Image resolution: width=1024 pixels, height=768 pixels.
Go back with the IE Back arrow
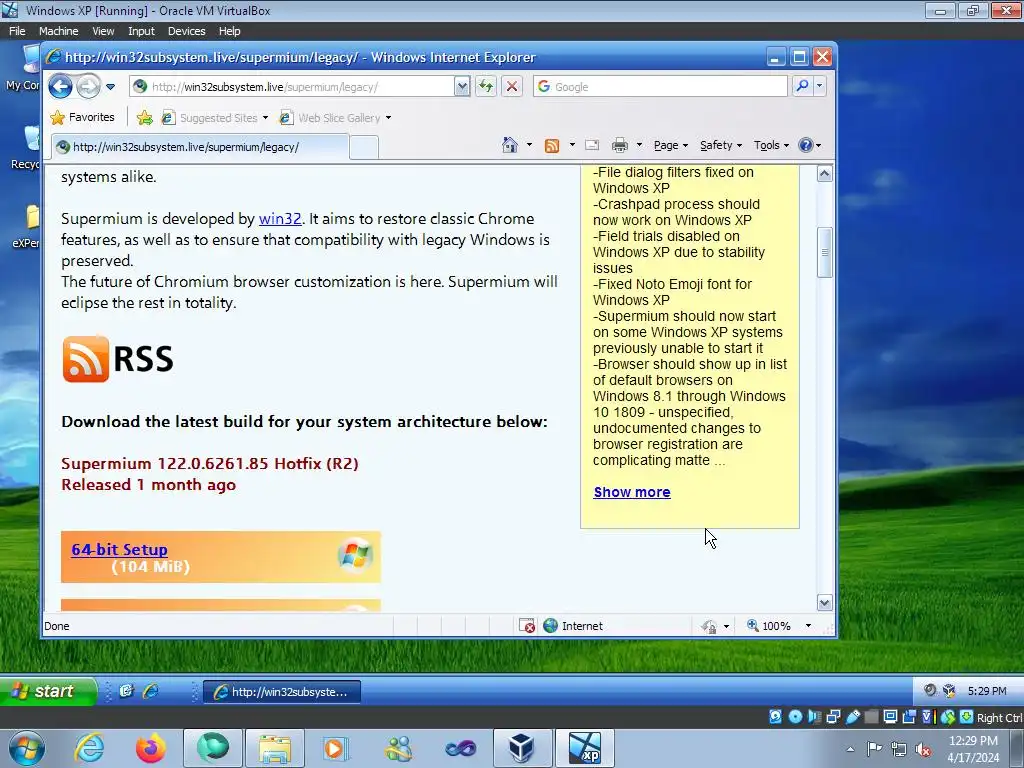(x=60, y=86)
